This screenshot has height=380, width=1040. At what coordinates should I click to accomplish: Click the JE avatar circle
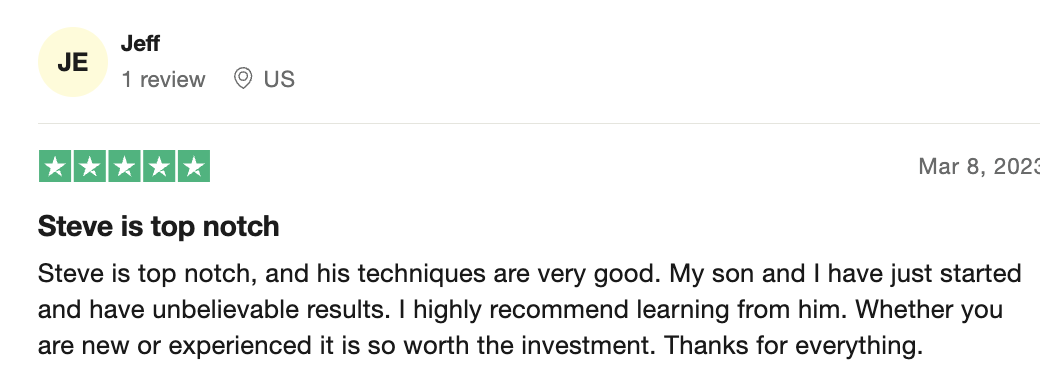(72, 62)
